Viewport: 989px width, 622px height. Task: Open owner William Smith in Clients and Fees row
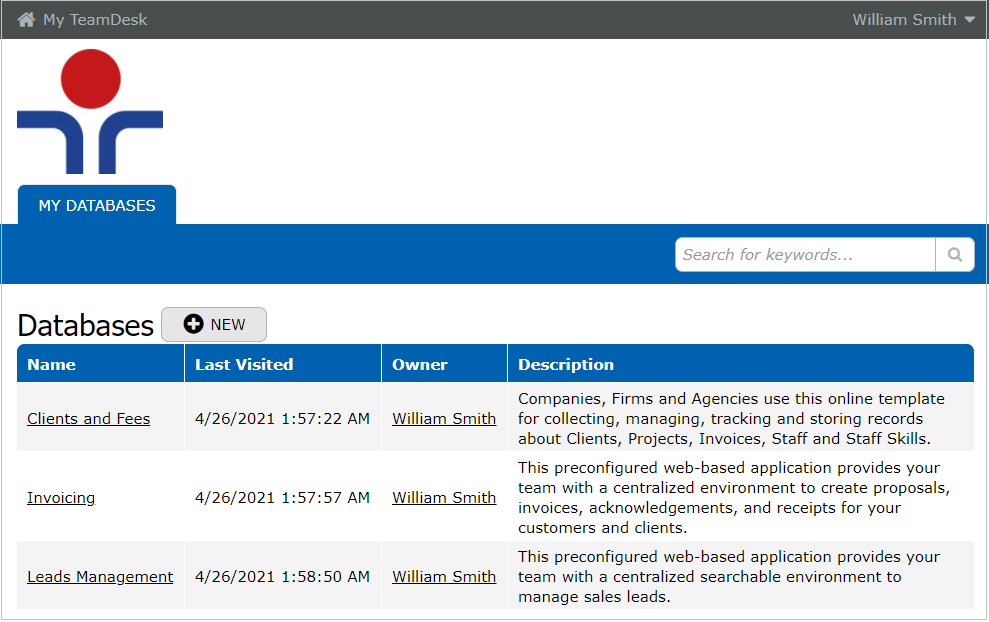(444, 419)
